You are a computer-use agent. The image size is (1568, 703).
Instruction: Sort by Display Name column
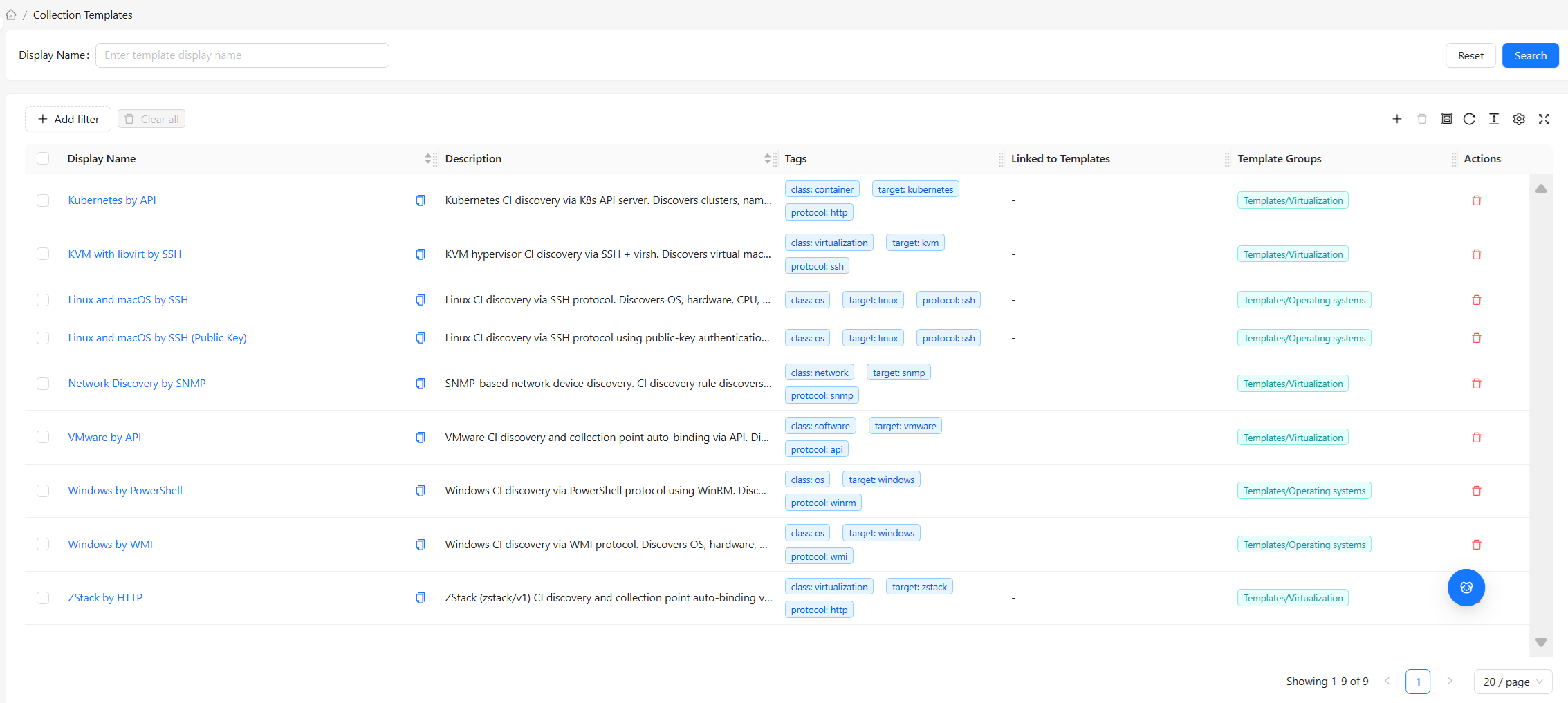427,159
